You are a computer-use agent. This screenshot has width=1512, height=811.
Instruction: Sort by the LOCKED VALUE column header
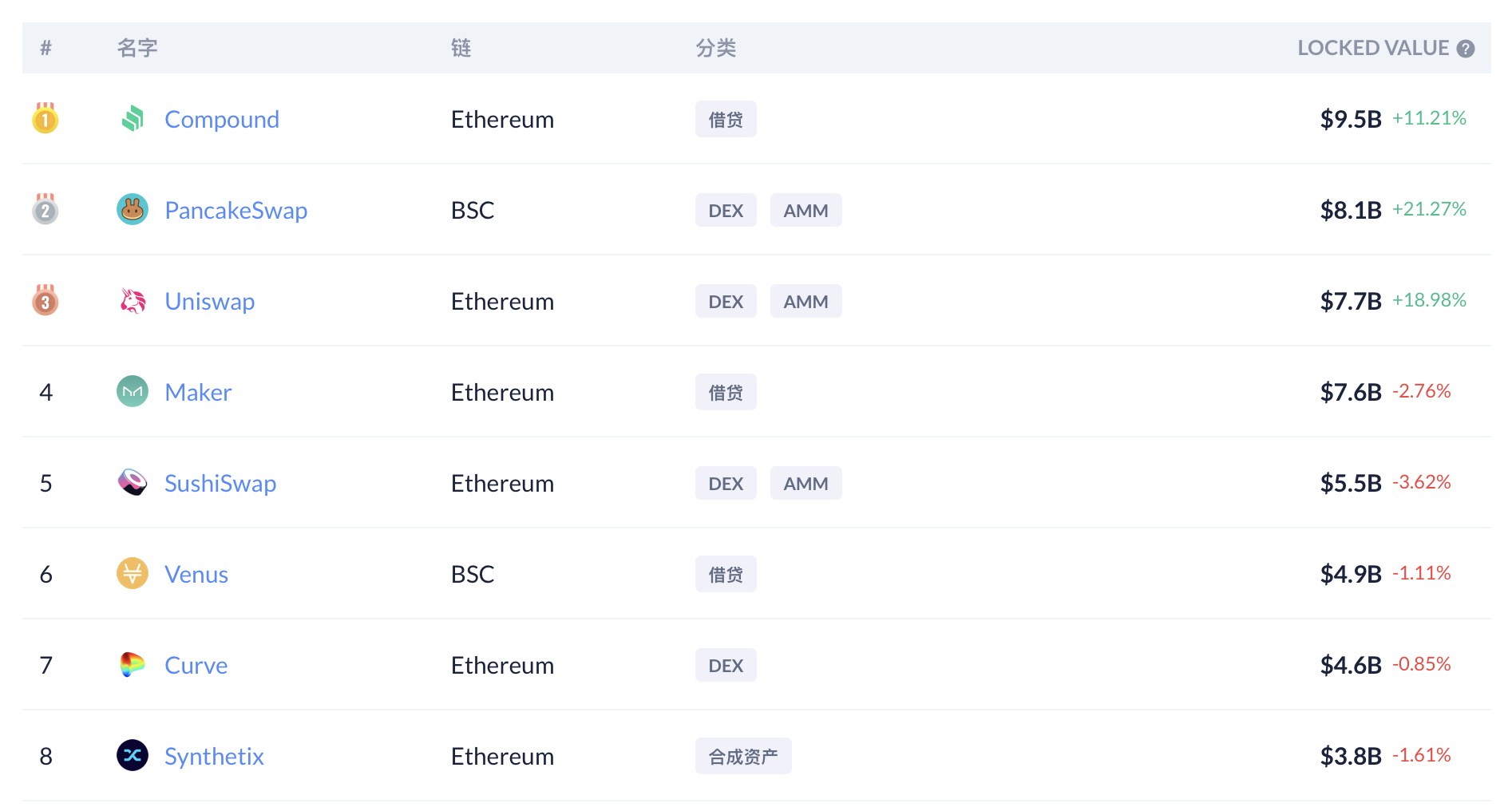(x=1373, y=48)
